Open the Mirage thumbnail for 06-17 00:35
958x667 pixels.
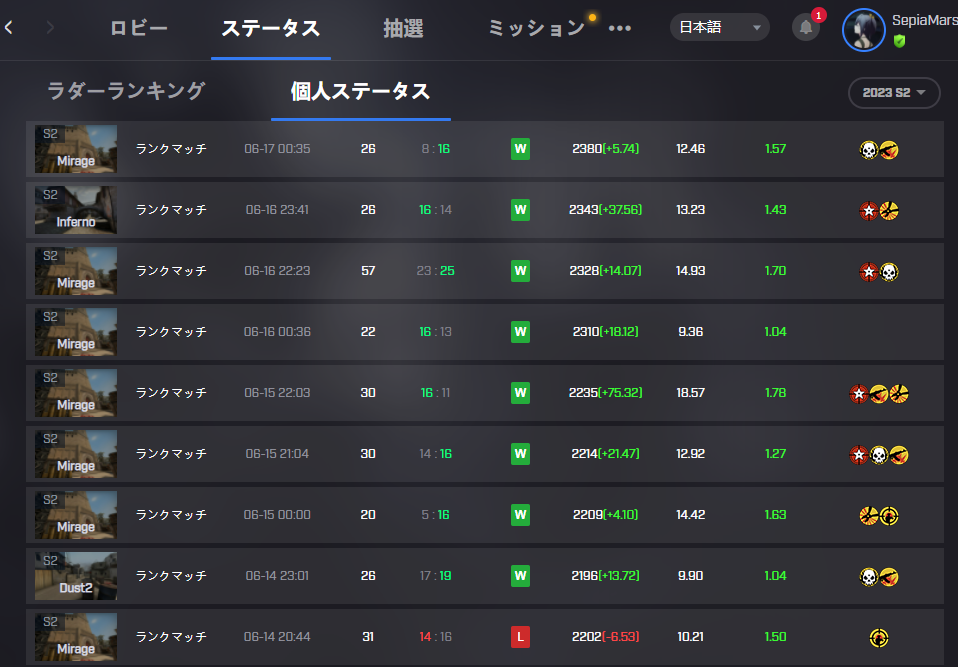pyautogui.click(x=76, y=149)
